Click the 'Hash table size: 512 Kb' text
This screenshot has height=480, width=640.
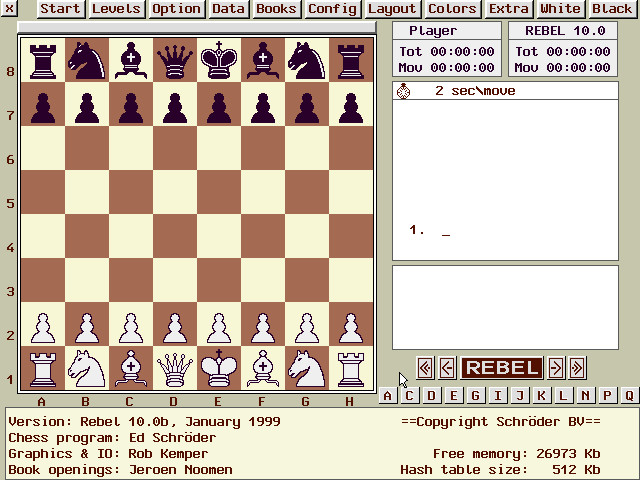tap(500, 470)
